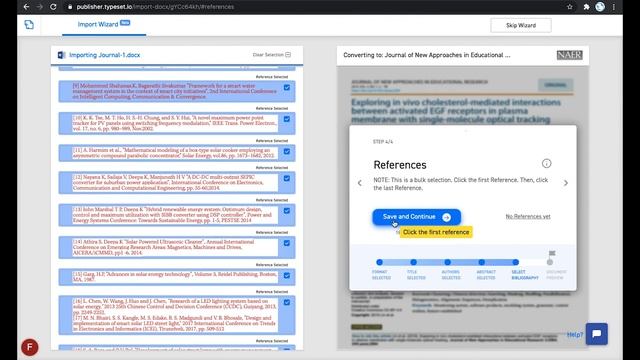
Task: Go to previous wizard step with left chevron
Action: [360, 183]
